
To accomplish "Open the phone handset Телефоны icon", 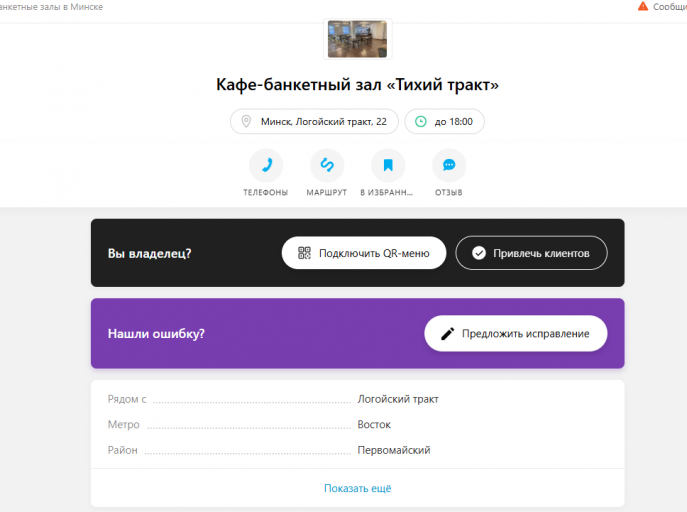I will coord(266,165).
